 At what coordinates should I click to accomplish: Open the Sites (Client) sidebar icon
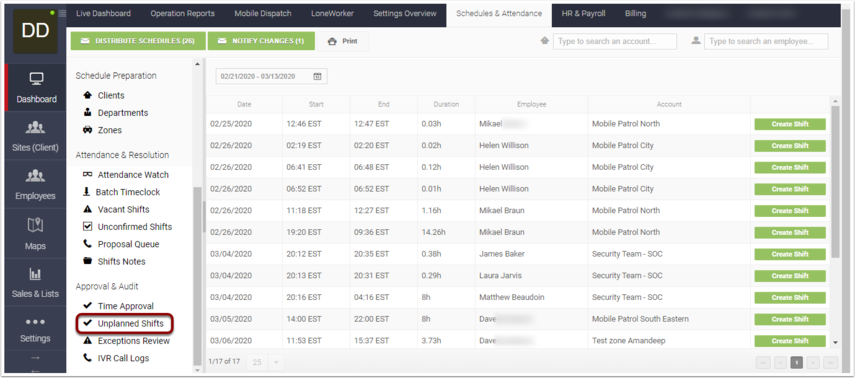coord(35,128)
